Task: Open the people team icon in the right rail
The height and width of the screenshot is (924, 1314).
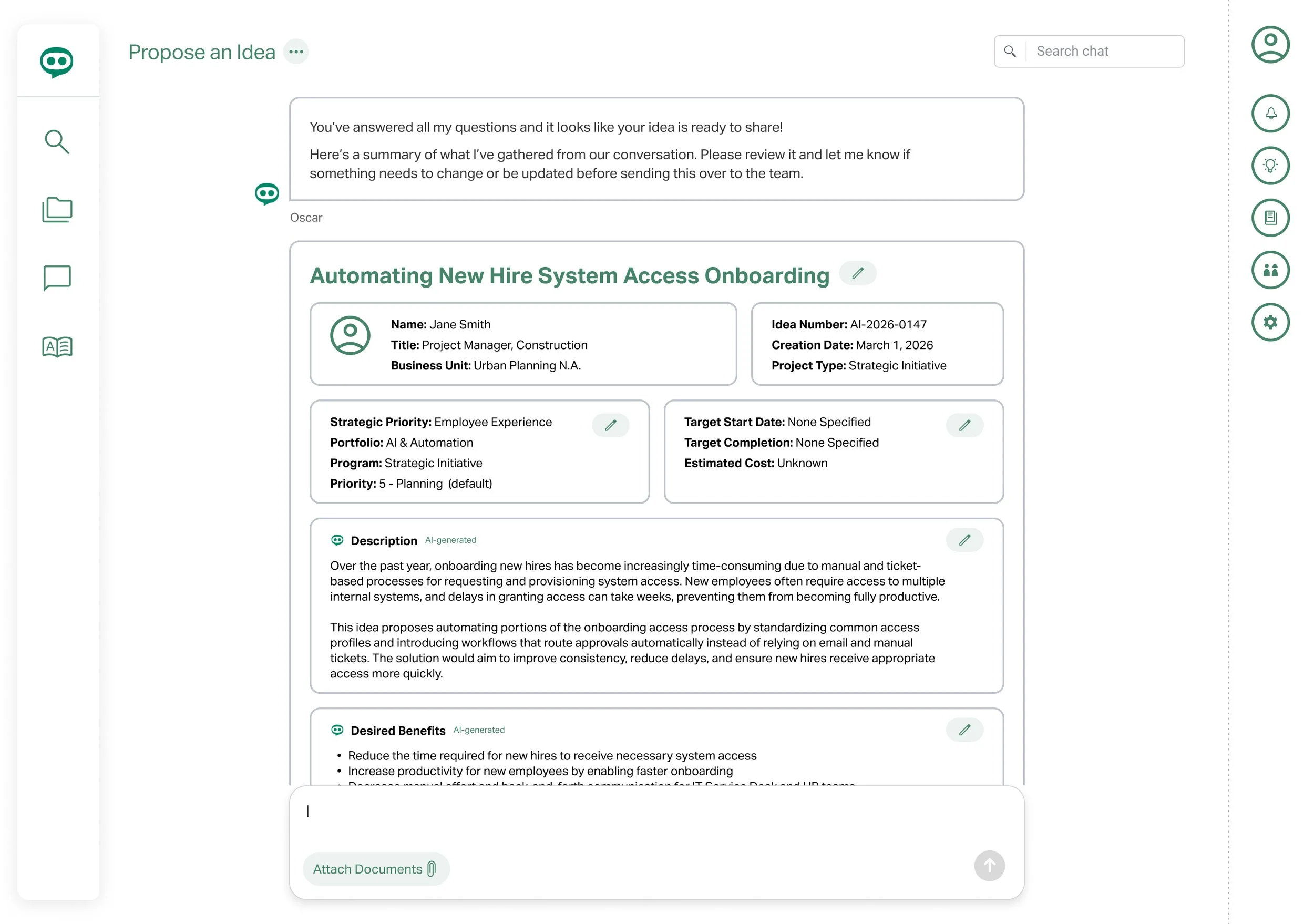Action: click(1270, 270)
